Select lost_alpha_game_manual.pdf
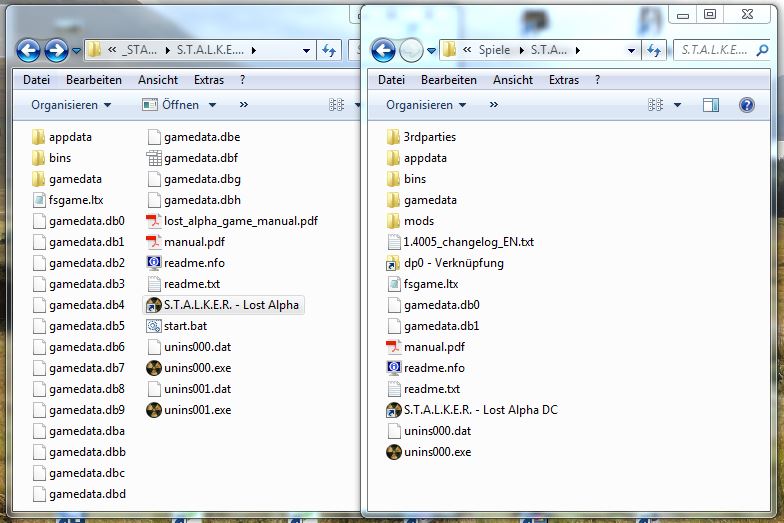 click(x=232, y=221)
